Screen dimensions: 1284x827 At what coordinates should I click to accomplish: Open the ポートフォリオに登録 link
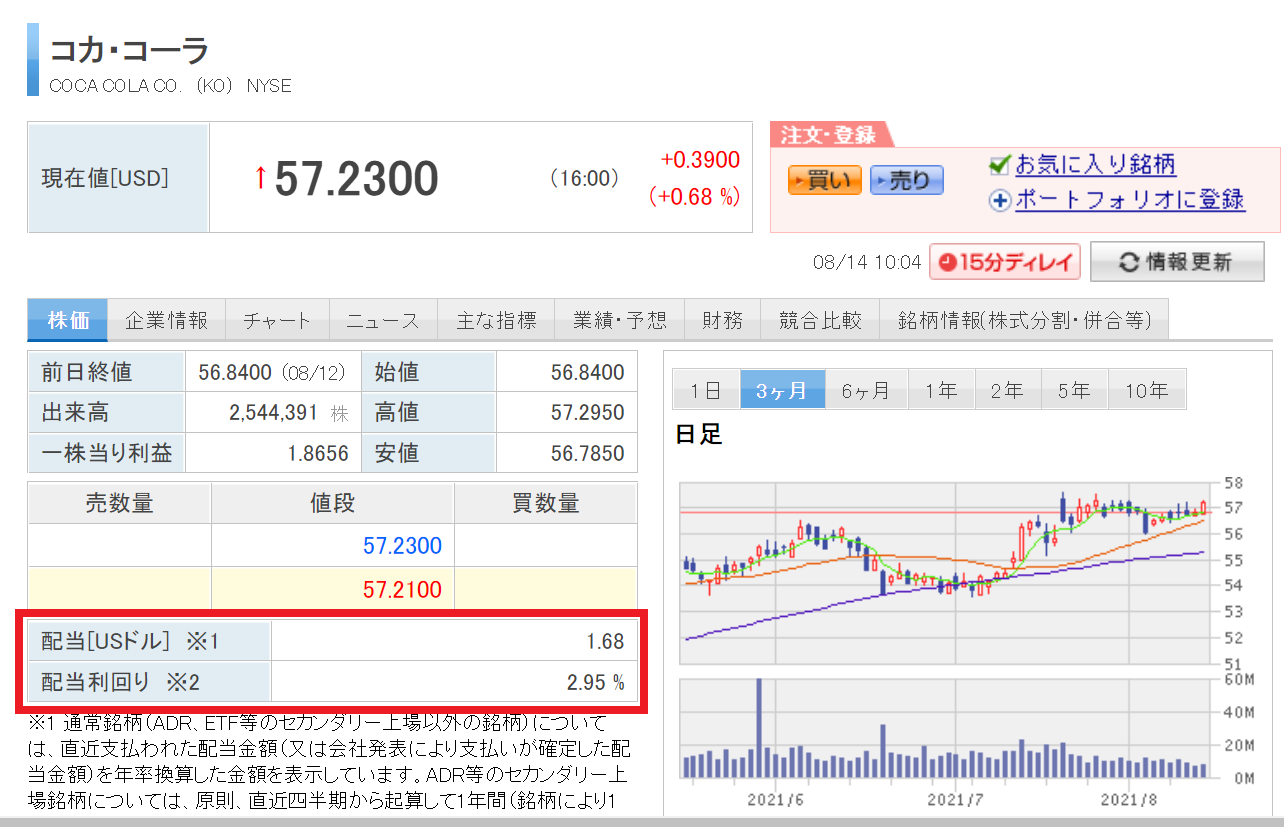(x=1130, y=200)
